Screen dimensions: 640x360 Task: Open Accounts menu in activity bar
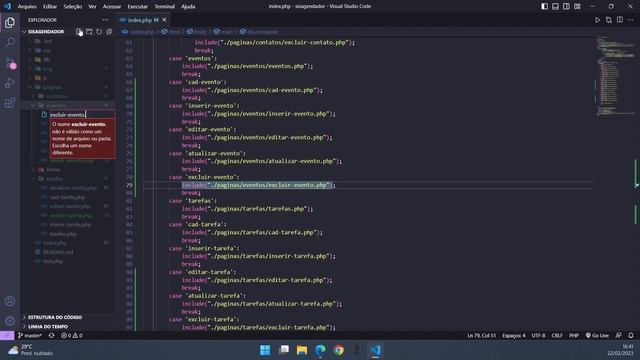tap(10, 301)
